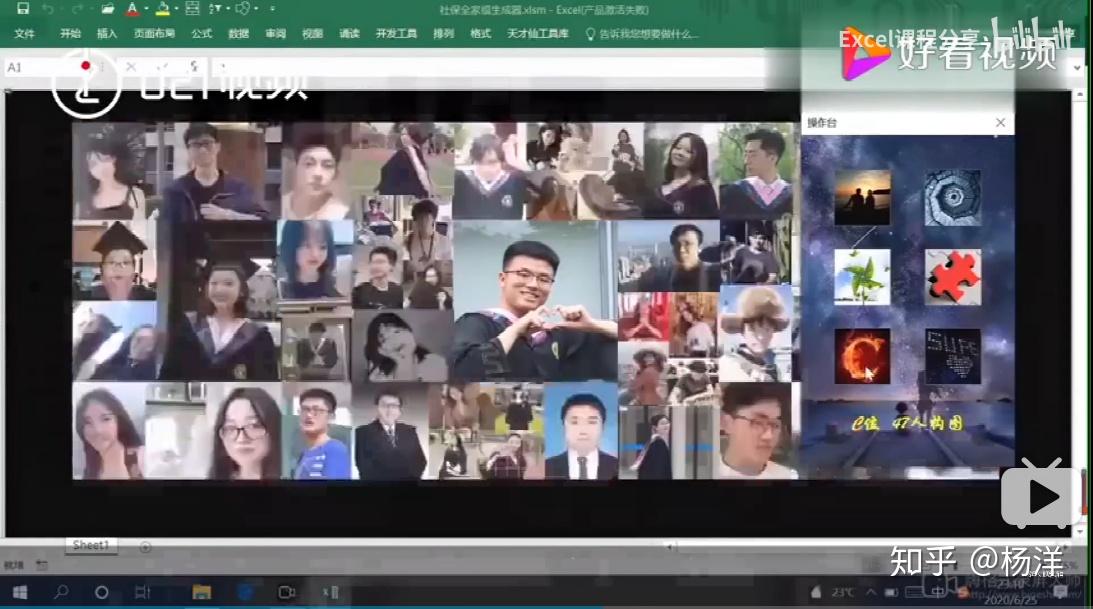Open the sort options dropdown arrow
This screenshot has width=1093, height=609.
tap(228, 8)
